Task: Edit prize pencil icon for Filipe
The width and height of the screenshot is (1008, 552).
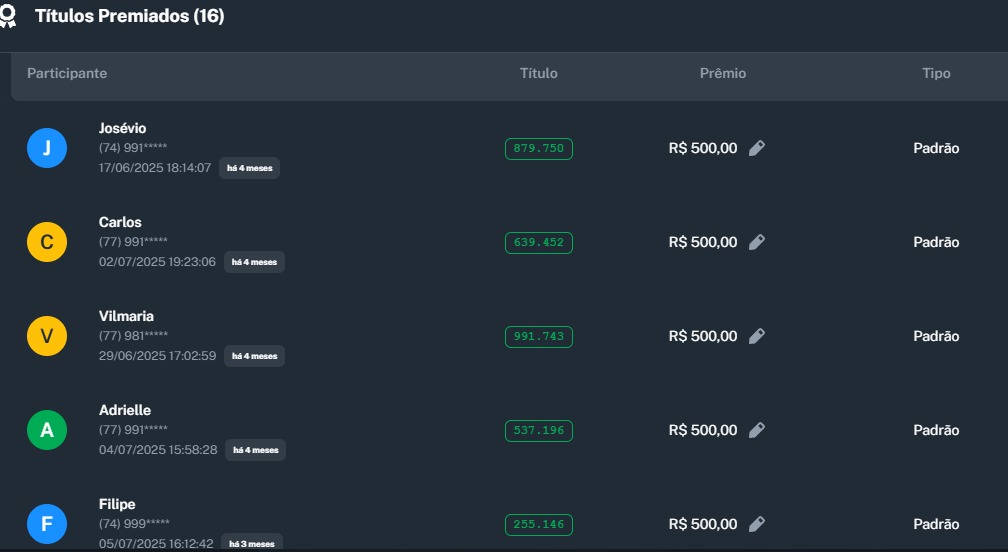Action: 757,524
